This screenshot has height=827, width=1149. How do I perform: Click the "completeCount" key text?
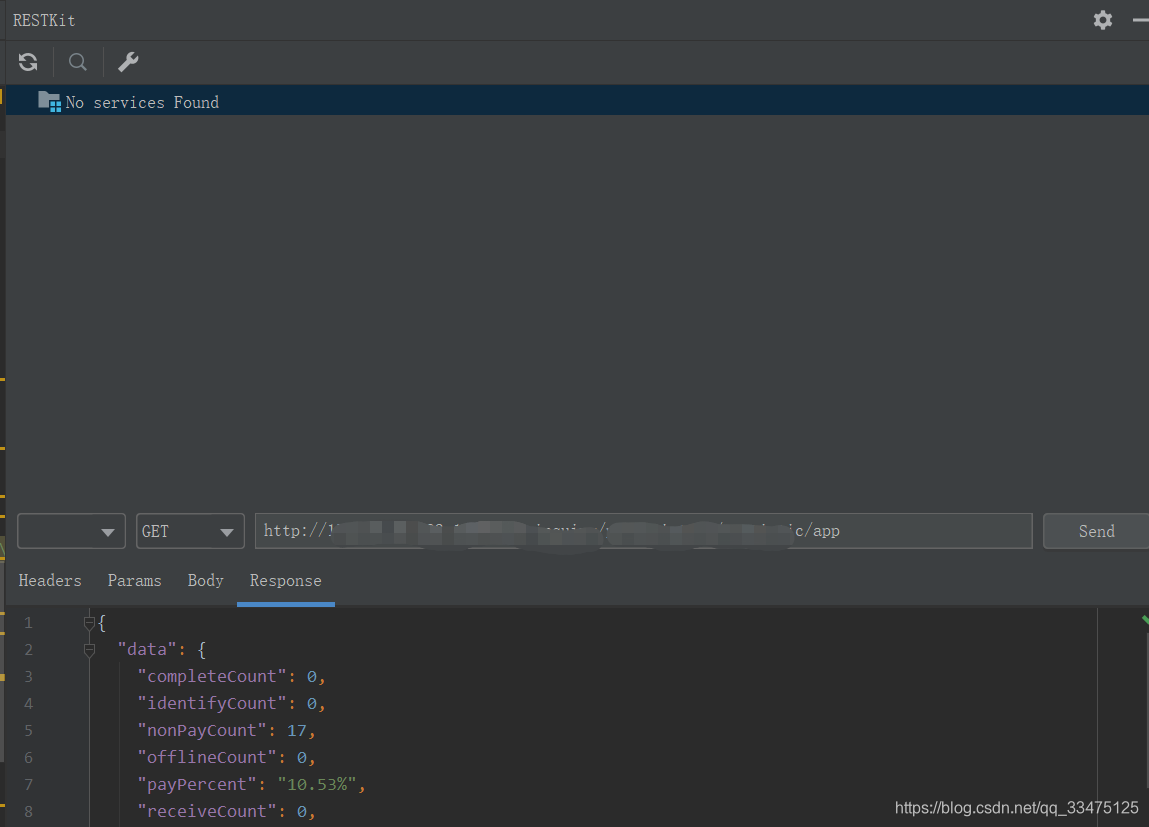(x=212, y=676)
